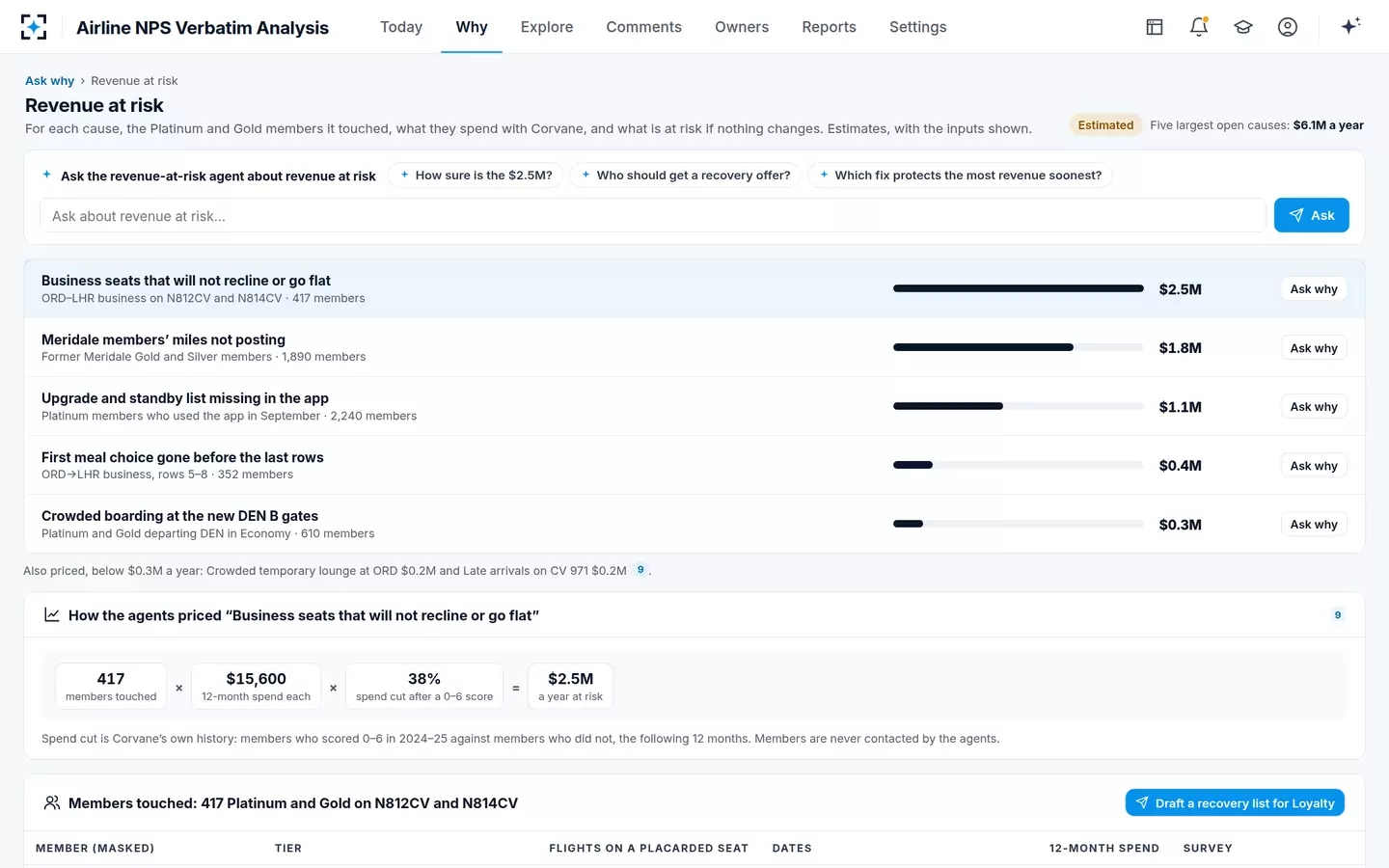
Task: Select "Crowded boarding at the new DEN B gates"
Action: click(x=179, y=516)
